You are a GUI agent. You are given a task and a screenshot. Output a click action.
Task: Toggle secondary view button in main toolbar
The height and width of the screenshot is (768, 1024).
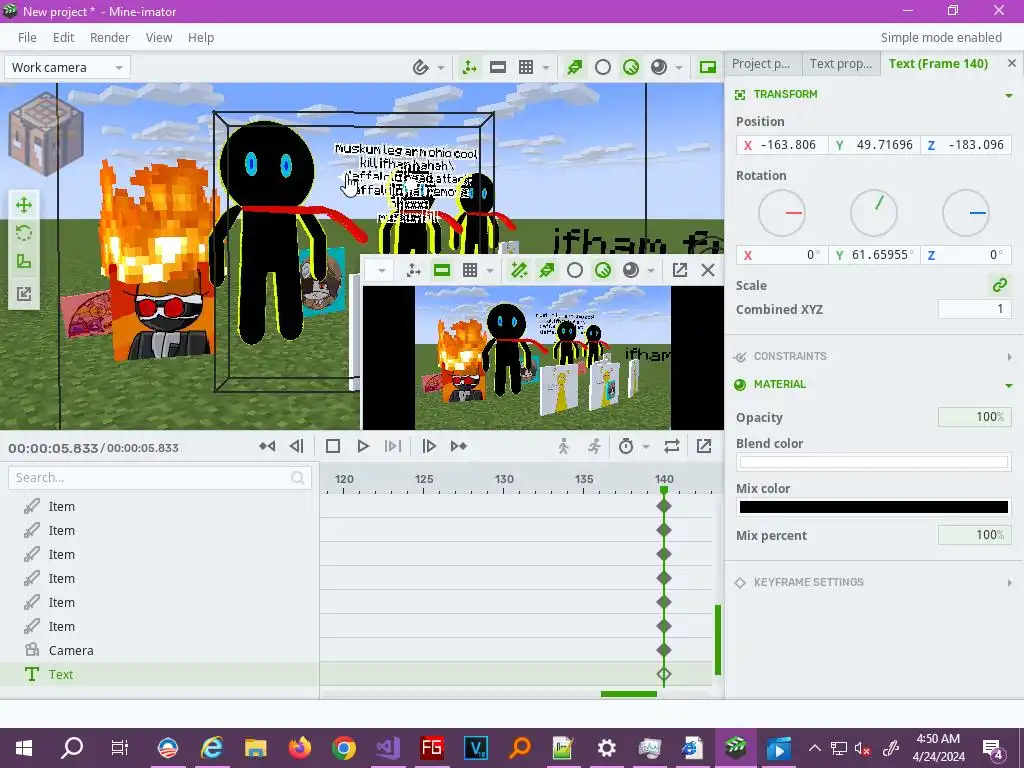point(708,67)
